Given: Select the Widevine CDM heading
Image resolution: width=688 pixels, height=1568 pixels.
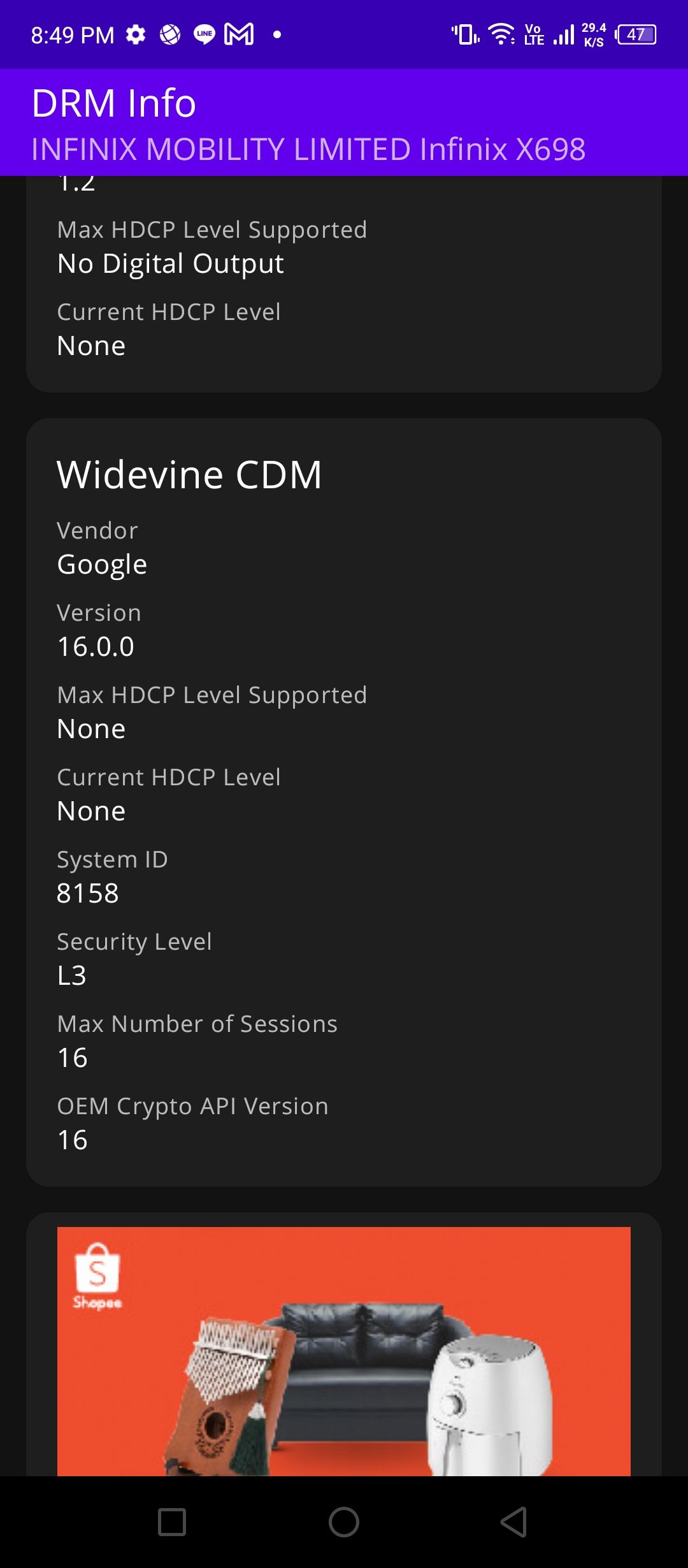Looking at the screenshot, I should click(x=189, y=475).
